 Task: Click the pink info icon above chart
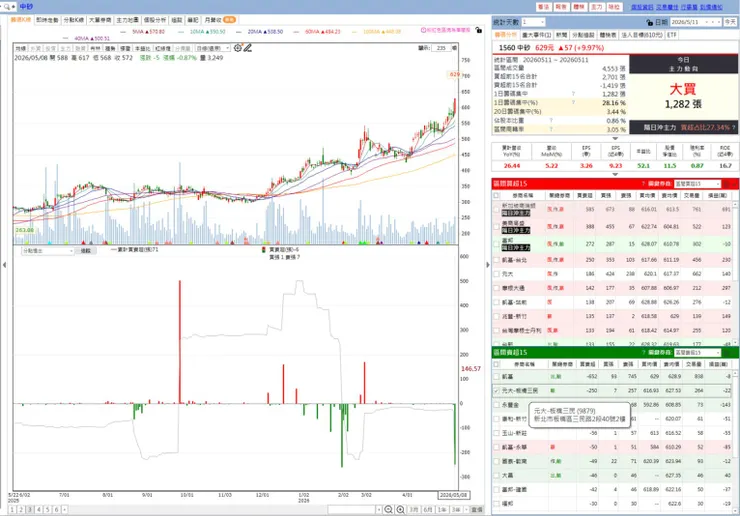point(423,30)
